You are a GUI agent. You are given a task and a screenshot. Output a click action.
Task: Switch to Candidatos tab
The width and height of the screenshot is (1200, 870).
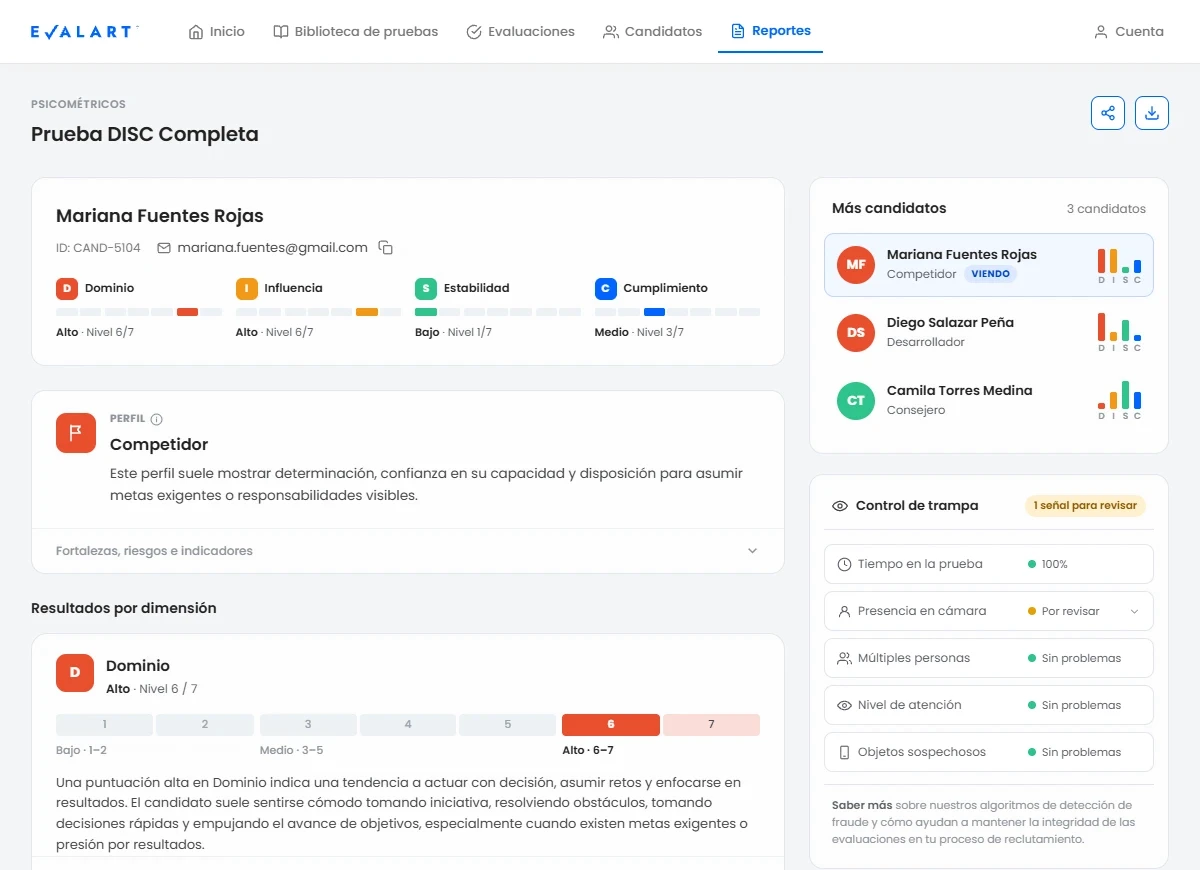coord(653,32)
